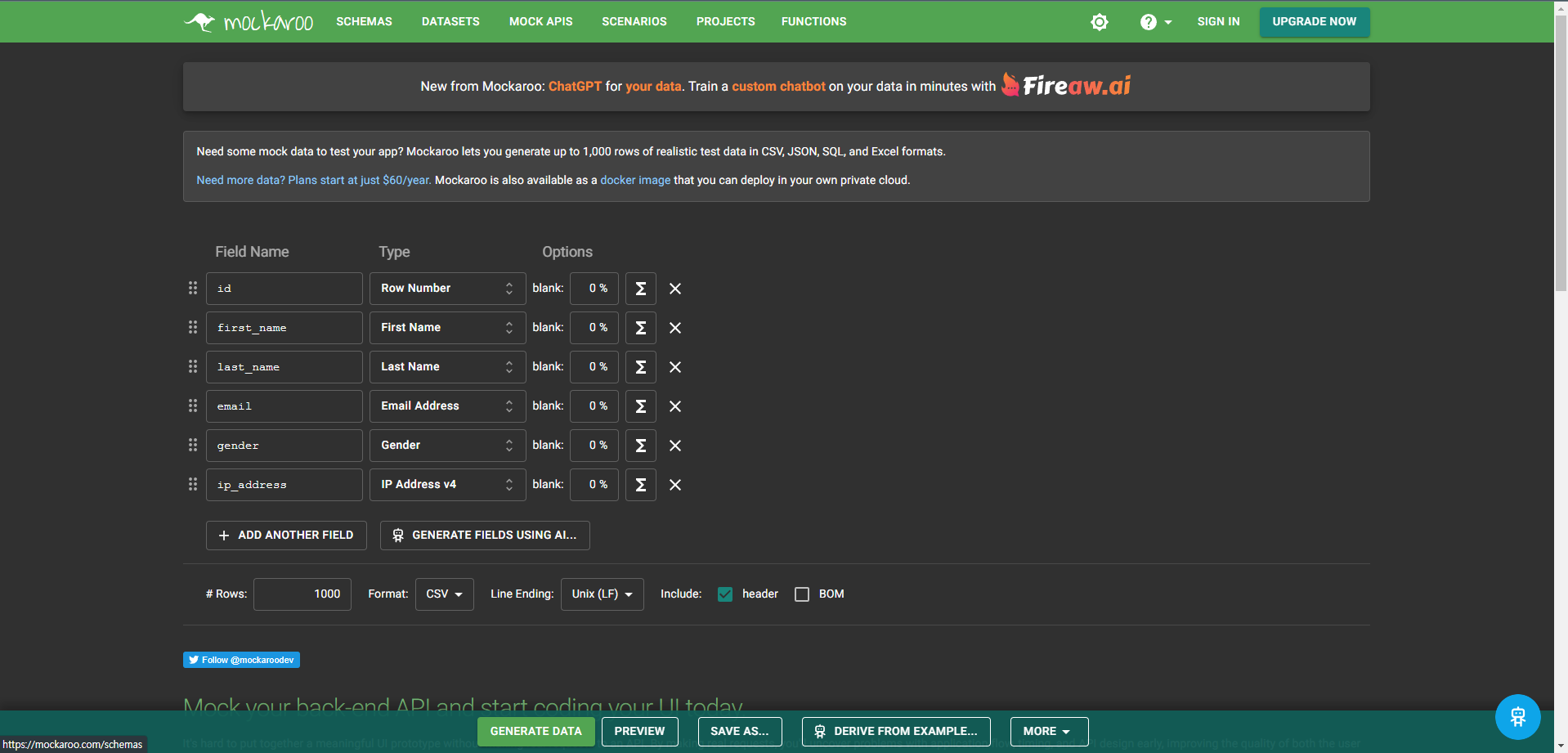Open the formula editor for id field
This screenshot has height=753, width=1568.
coord(641,289)
